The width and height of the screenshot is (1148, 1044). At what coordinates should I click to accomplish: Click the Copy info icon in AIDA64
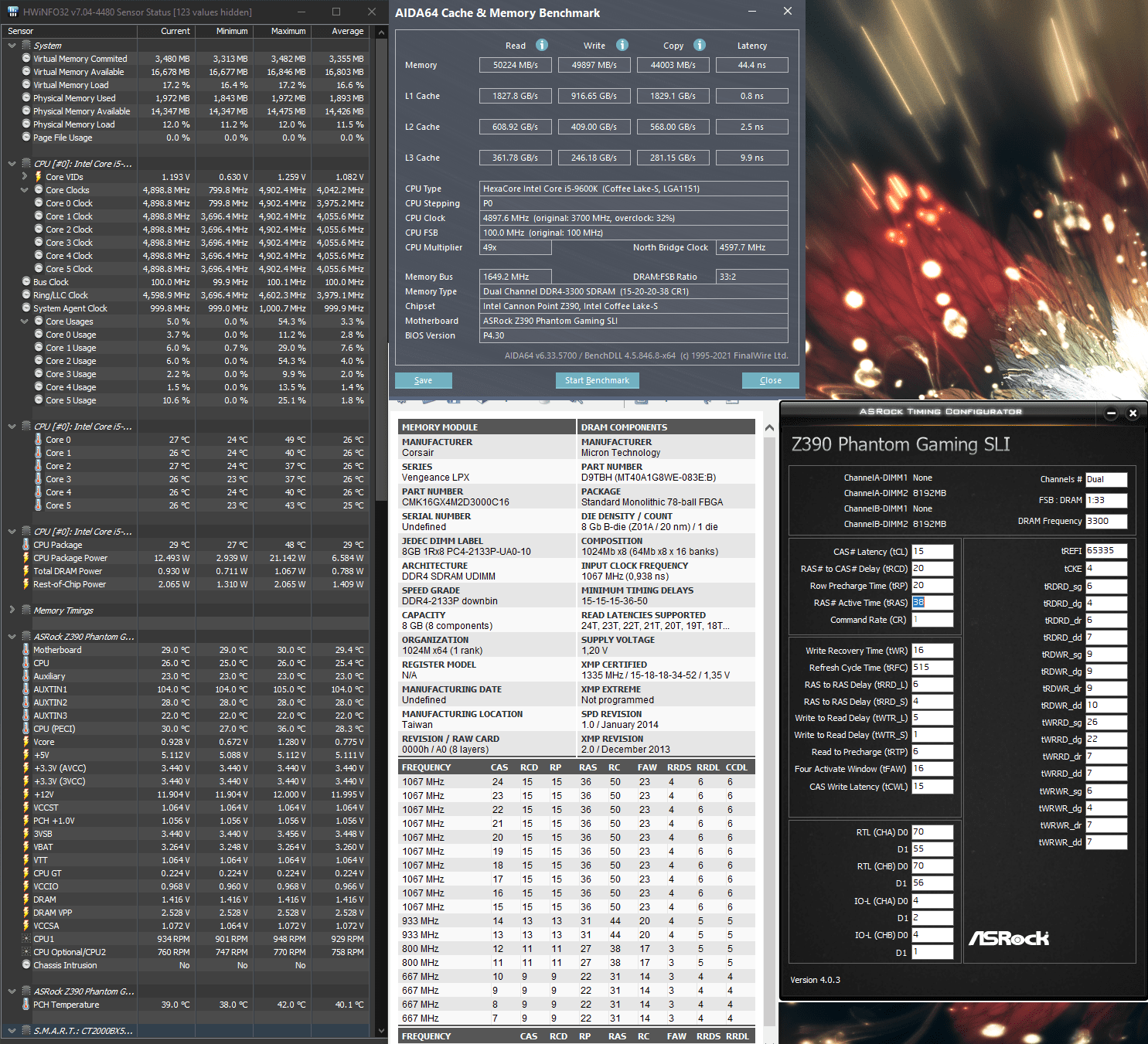pos(700,45)
